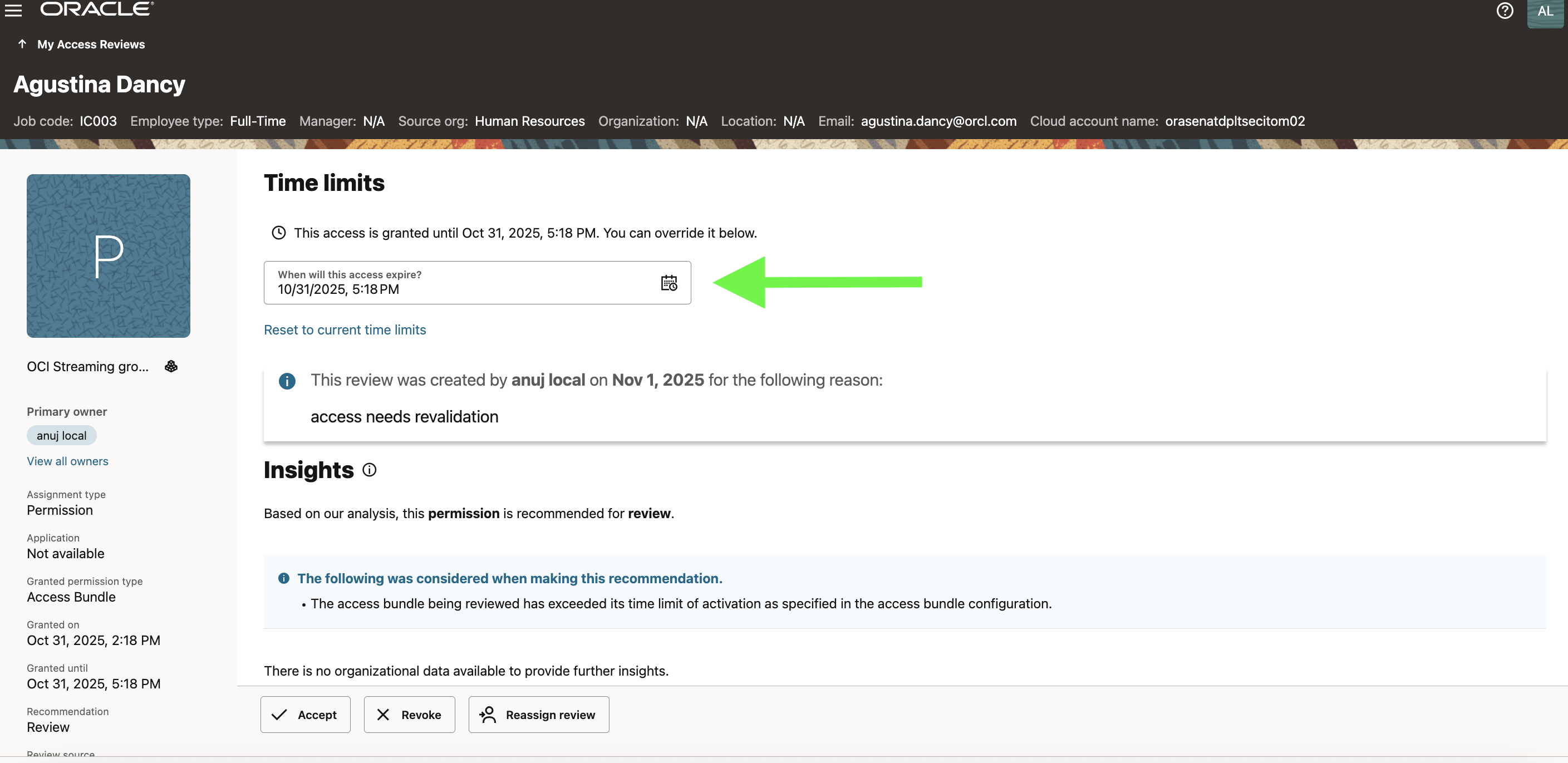This screenshot has width=1568, height=763.
Task: Click Reassign review button
Action: pyautogui.click(x=538, y=715)
